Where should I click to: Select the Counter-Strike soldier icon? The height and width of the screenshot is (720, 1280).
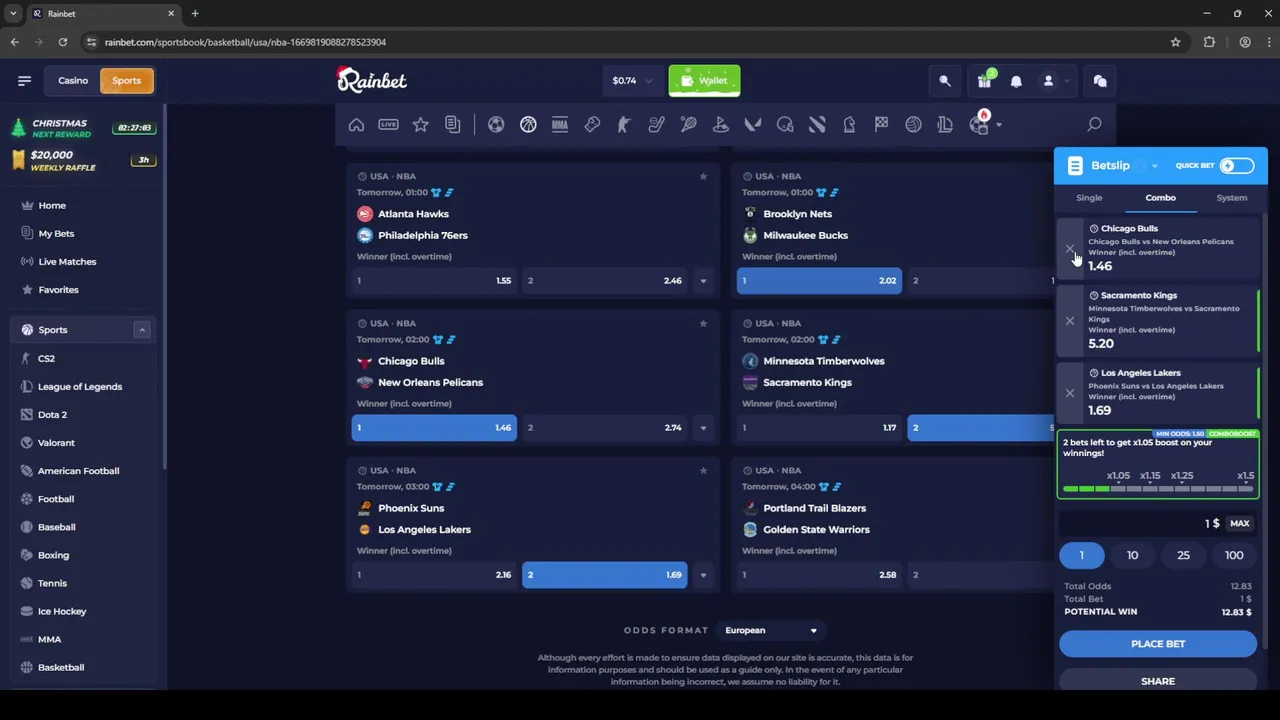[624, 125]
